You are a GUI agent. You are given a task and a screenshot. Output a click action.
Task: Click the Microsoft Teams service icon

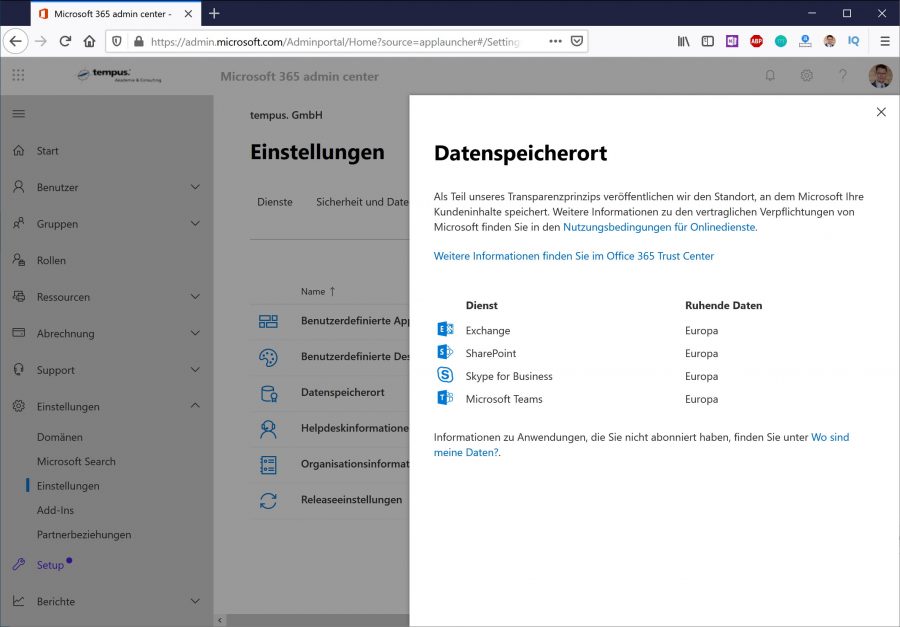(445, 397)
